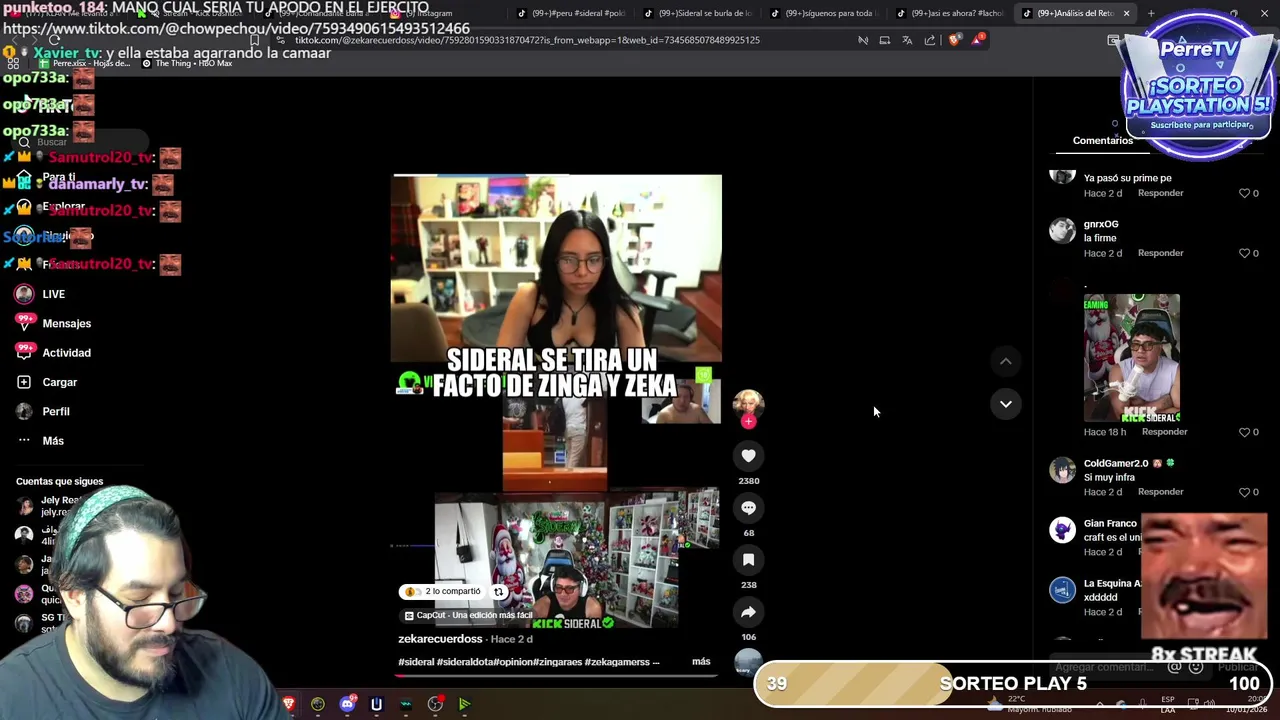1280x720 pixels.
Task: Reply to the 'Ya pasó su prime pe' comment
Action: [x=1160, y=193]
